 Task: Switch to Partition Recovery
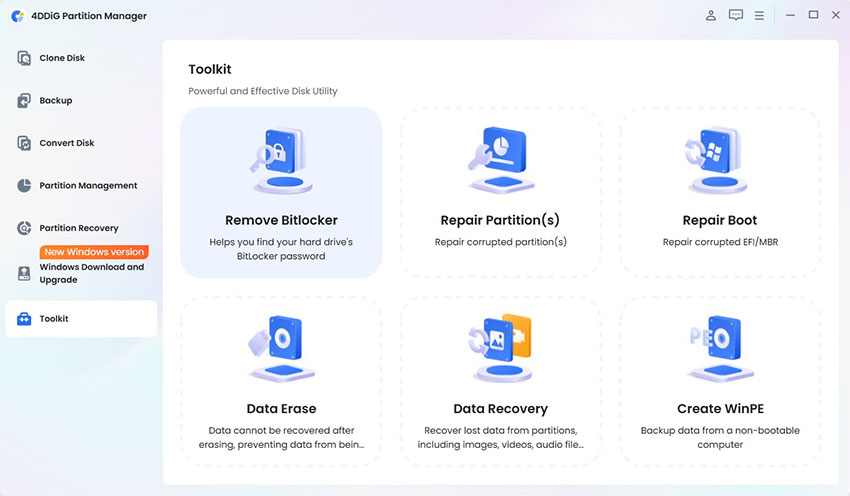tap(79, 228)
